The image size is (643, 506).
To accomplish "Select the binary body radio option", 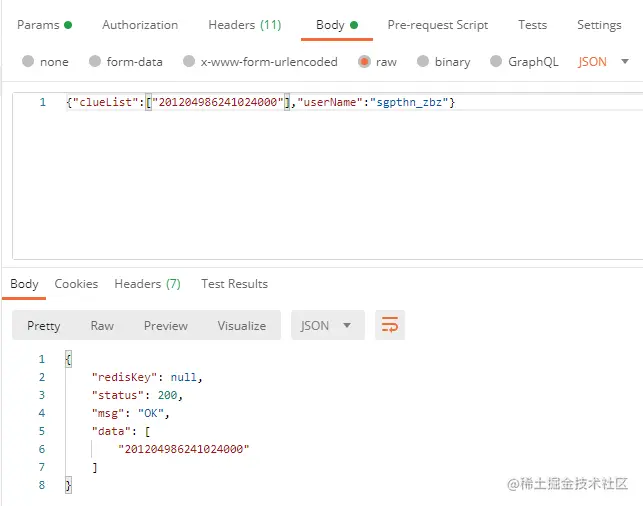I will (423, 62).
